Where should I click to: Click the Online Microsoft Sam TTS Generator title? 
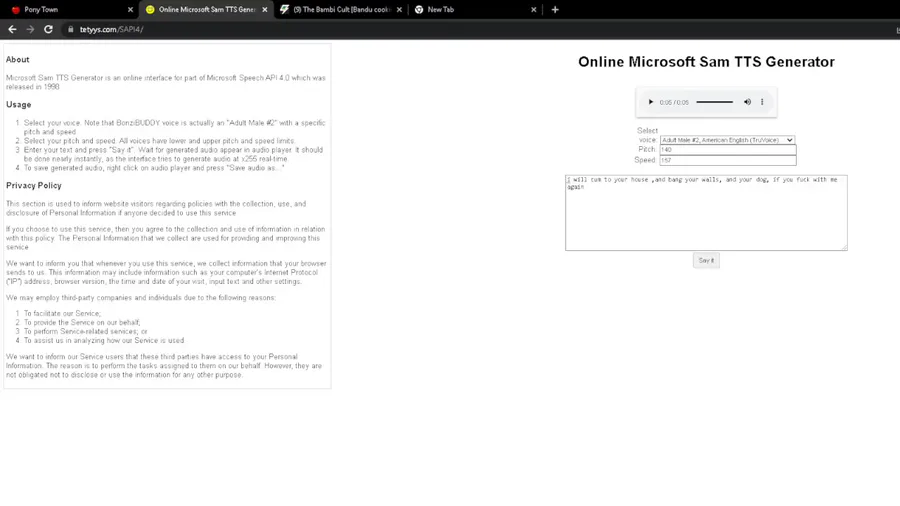706,62
